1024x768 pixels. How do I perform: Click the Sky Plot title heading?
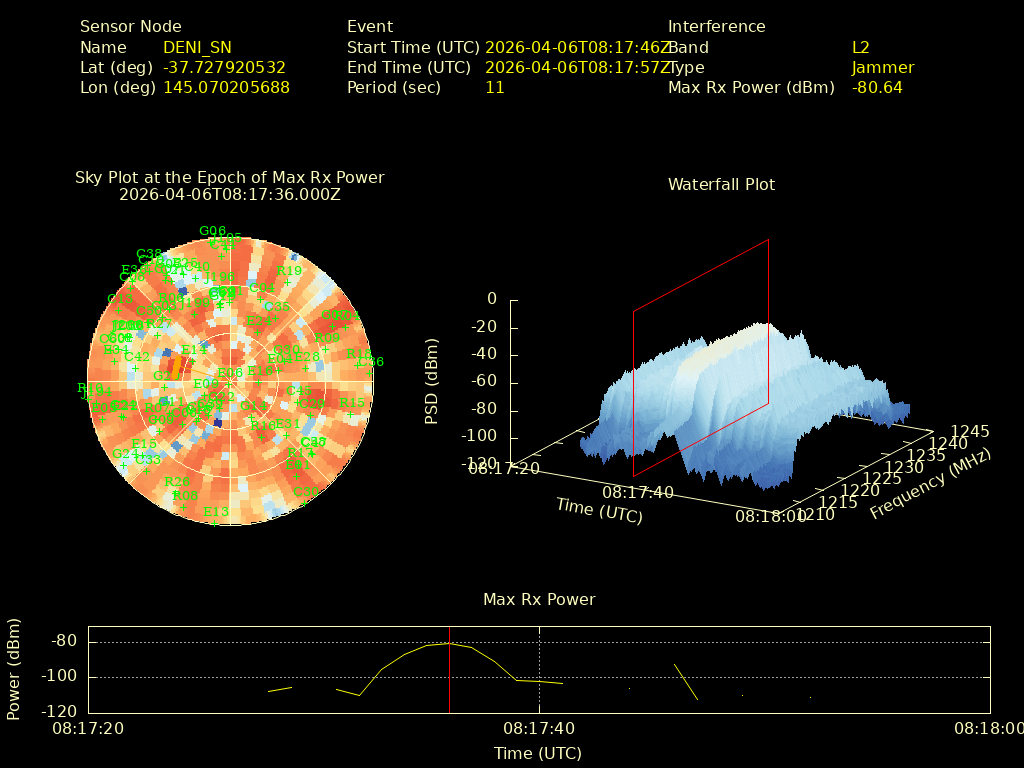click(x=229, y=178)
